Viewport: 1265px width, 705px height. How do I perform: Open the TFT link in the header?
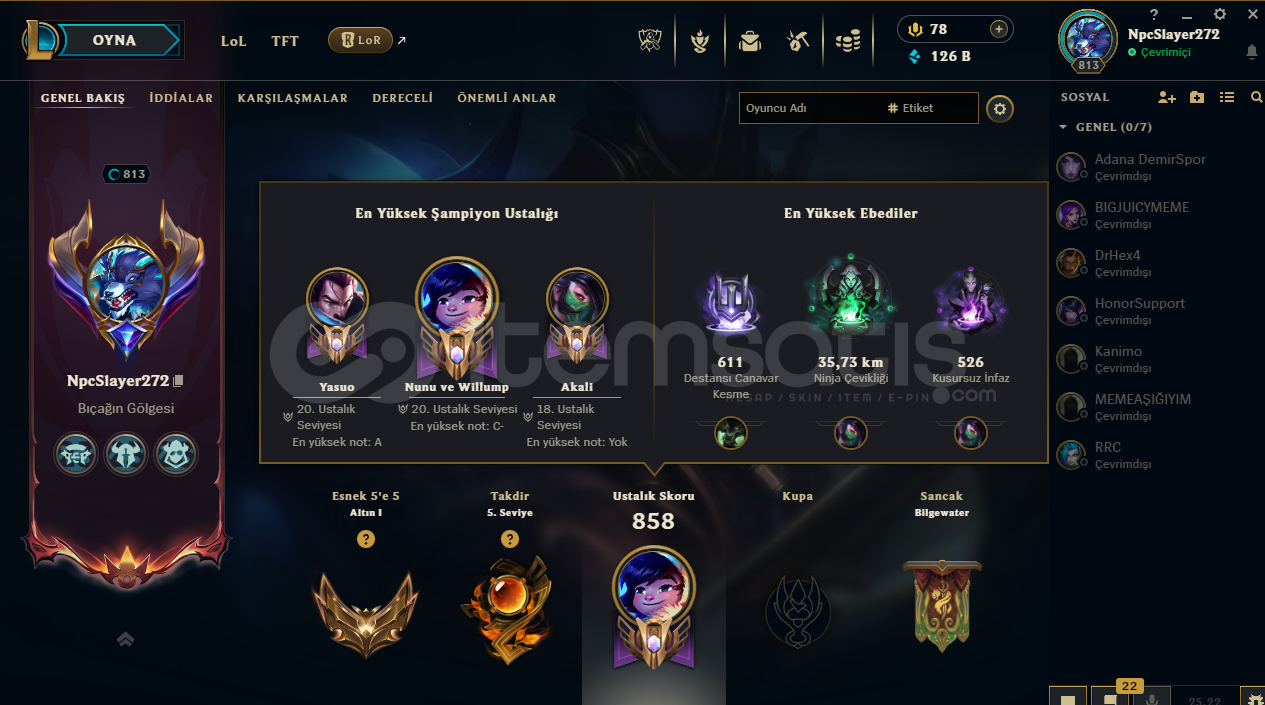[x=285, y=41]
